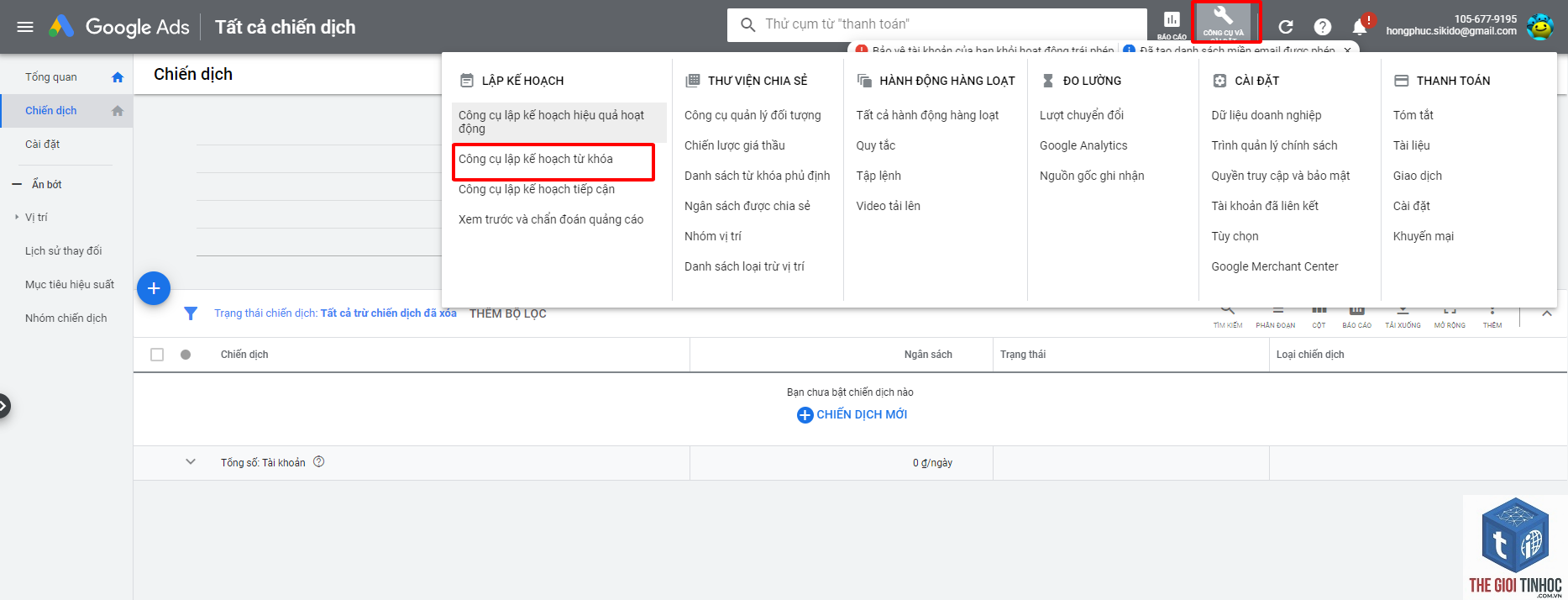Open Danh sách loại trừ vị trí

coord(744,266)
